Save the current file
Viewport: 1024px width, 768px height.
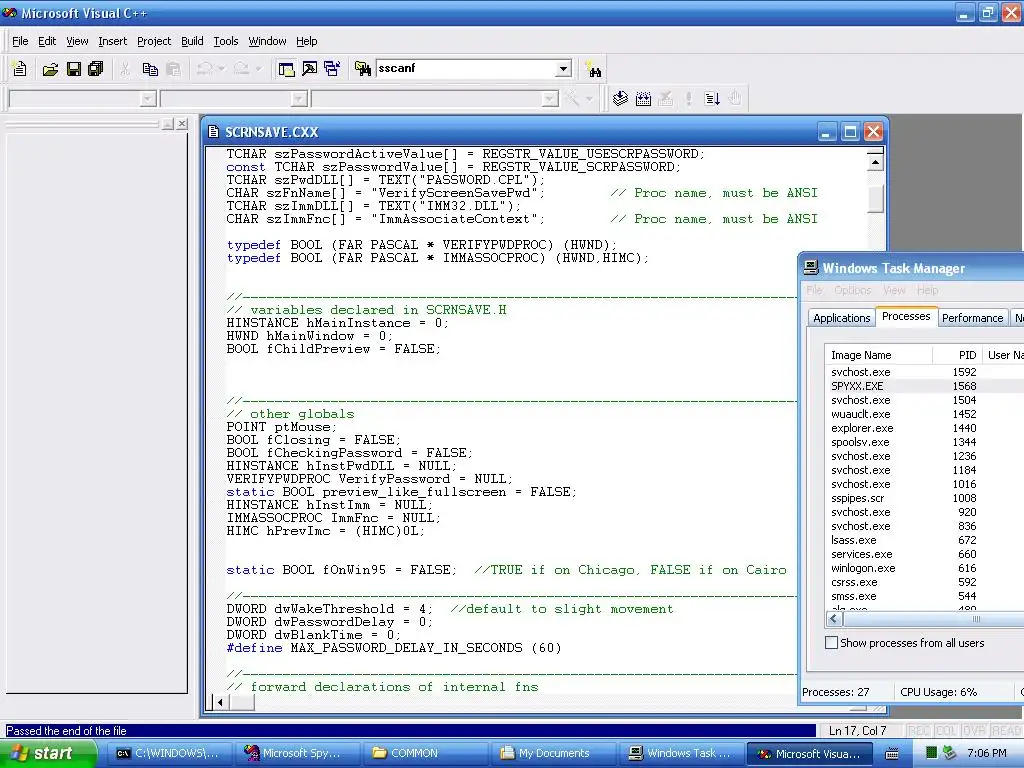(73, 69)
